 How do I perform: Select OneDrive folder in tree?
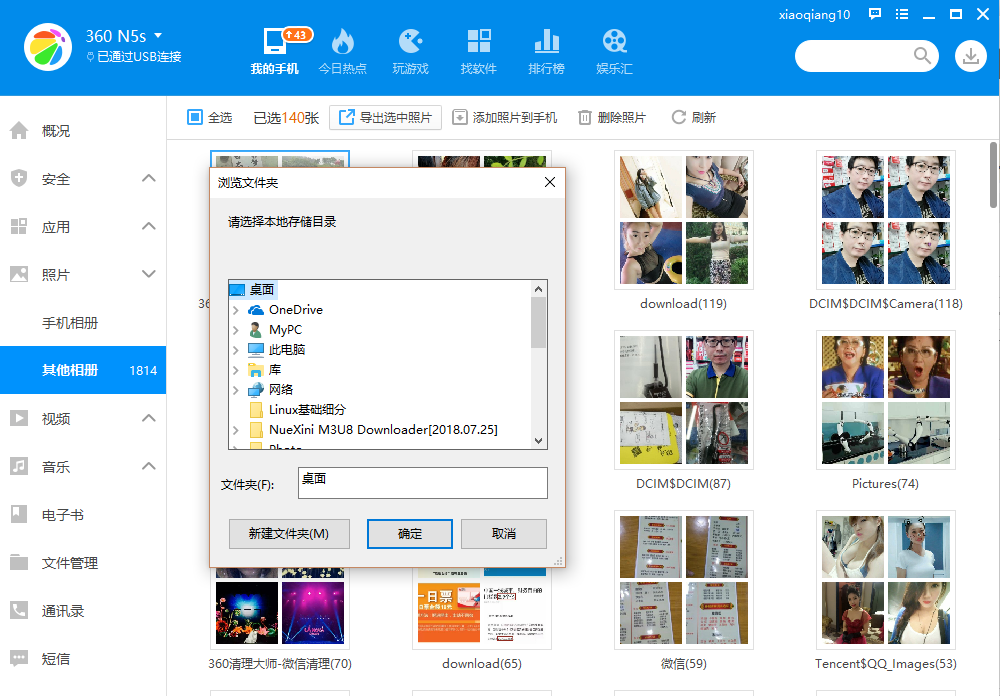pyautogui.click(x=295, y=309)
